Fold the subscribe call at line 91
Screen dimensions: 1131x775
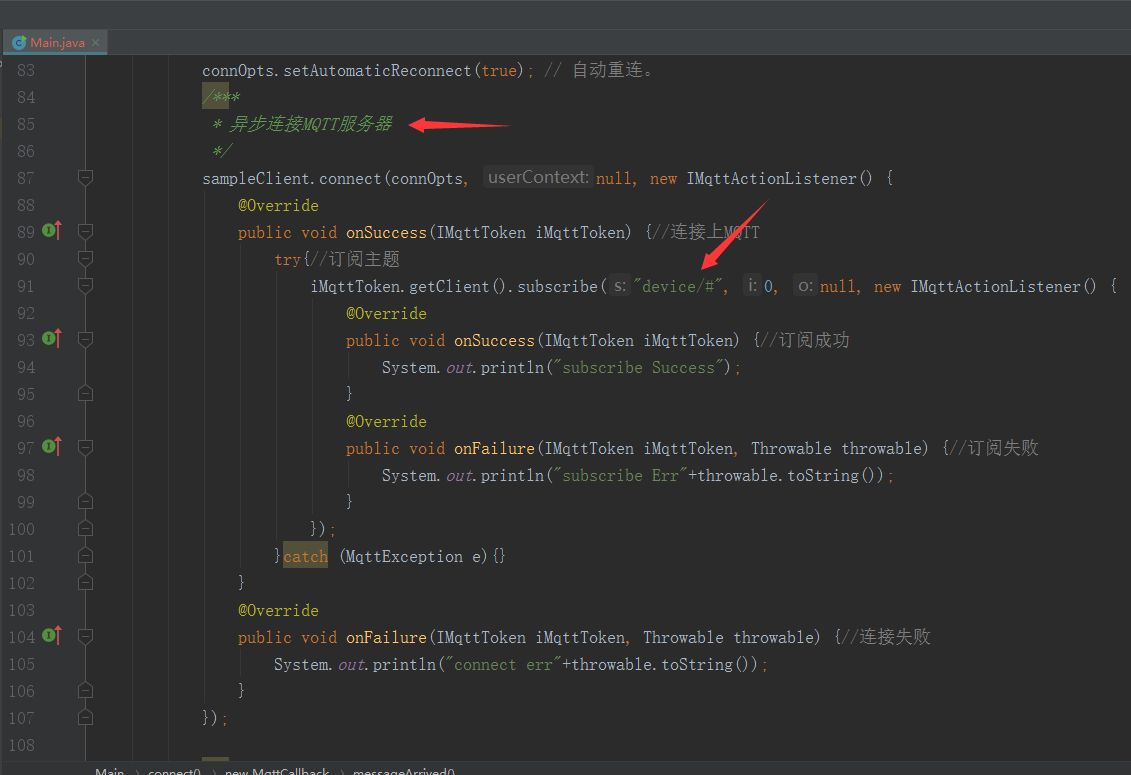coord(85,286)
